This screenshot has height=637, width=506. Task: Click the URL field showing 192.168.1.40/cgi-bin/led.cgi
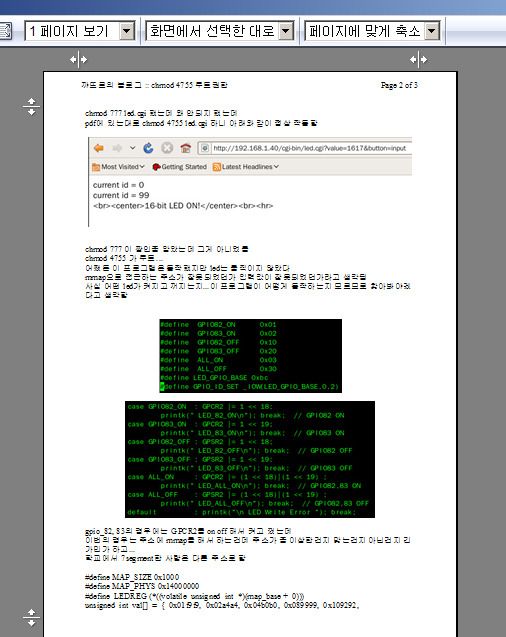tap(305, 148)
